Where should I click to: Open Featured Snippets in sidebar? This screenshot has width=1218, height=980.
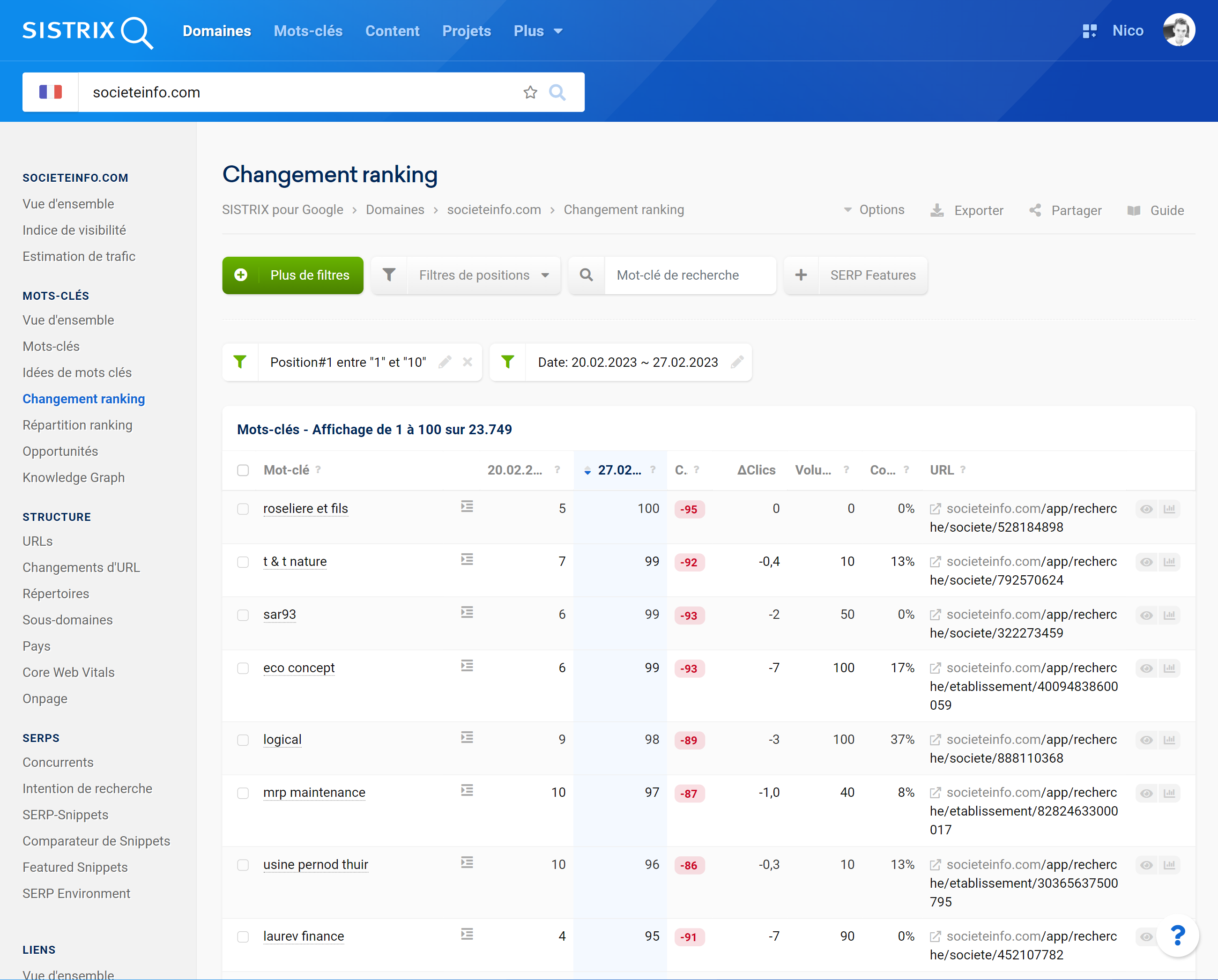tap(75, 867)
